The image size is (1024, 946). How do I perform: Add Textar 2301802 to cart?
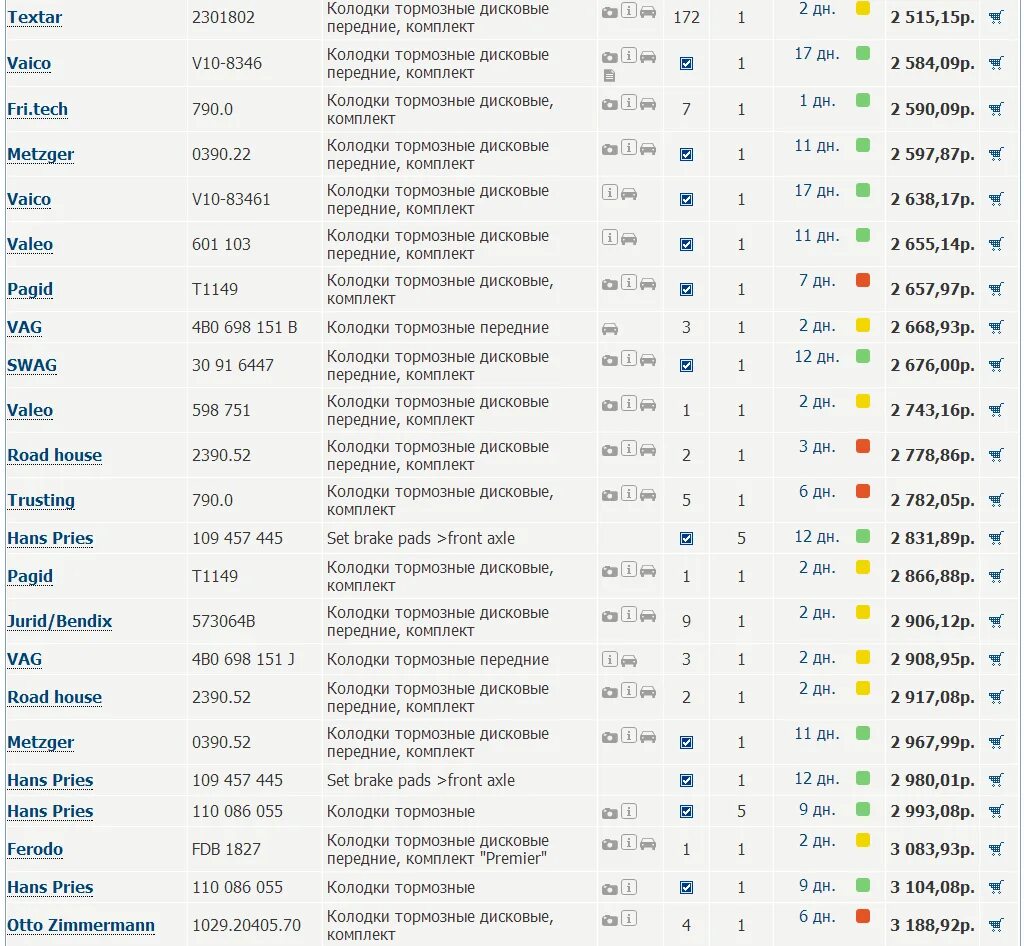[996, 18]
